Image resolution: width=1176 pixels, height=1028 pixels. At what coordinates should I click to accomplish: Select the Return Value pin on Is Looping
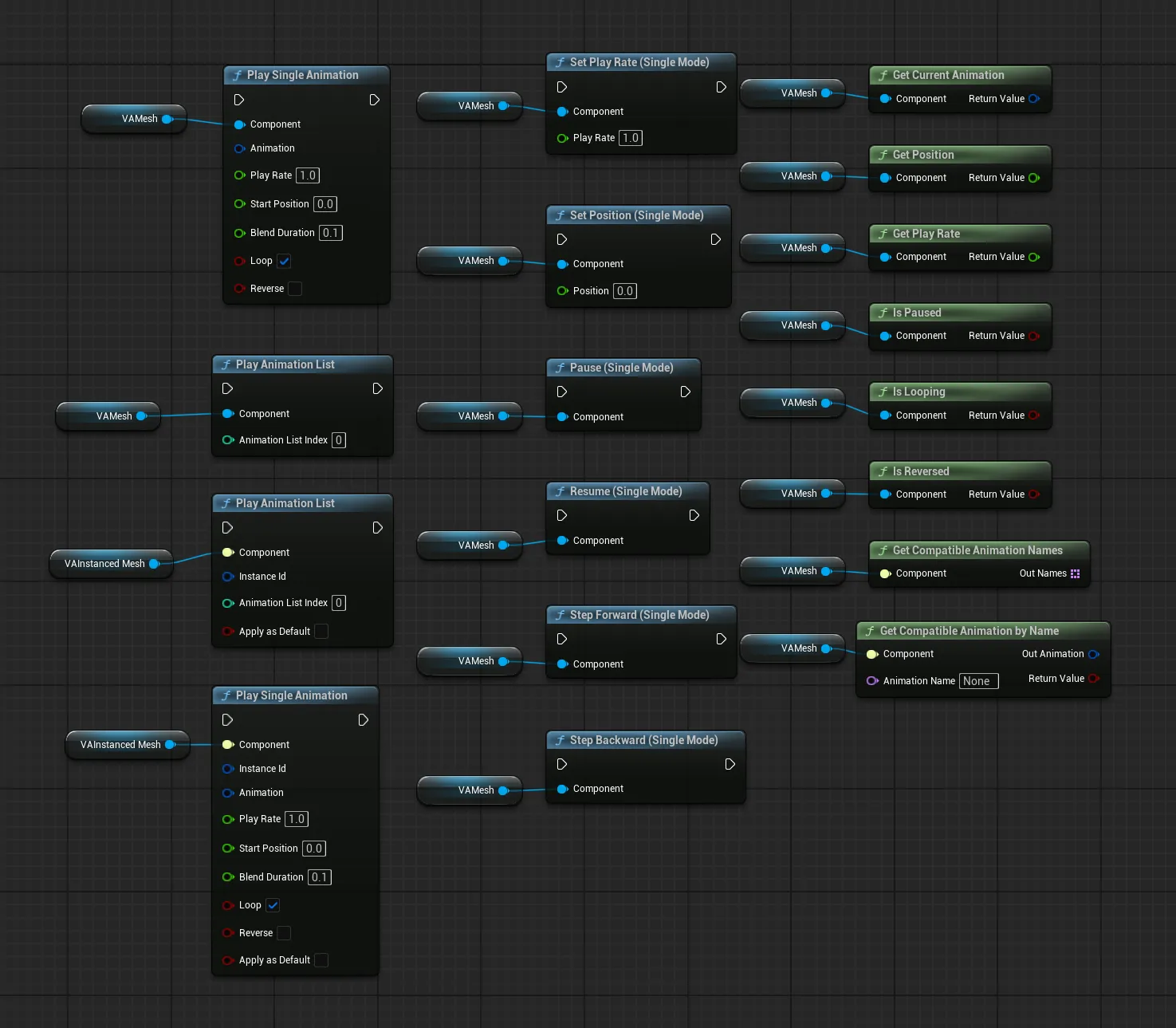(1034, 415)
